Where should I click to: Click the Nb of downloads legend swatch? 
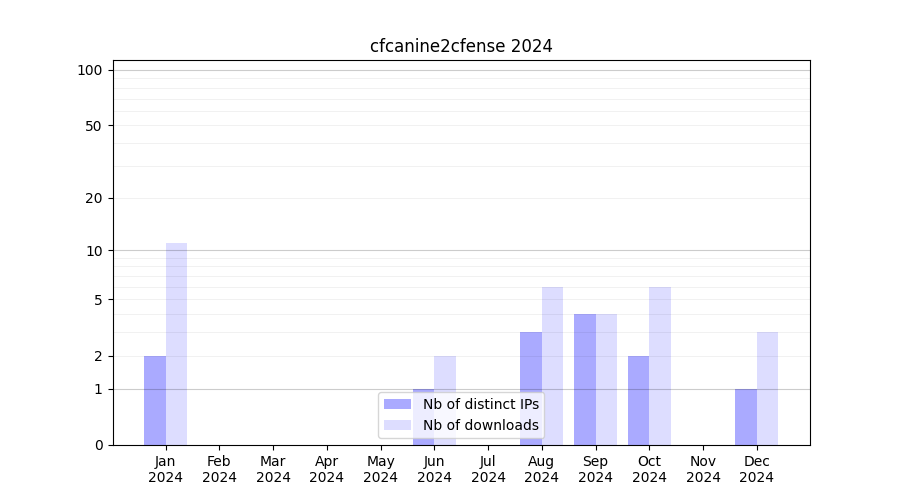tap(397, 425)
